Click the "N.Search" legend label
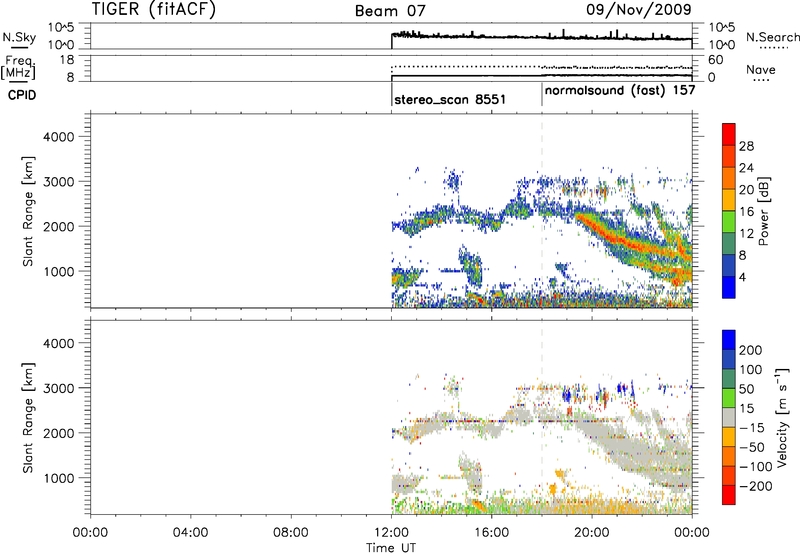Screen dimensions: 800x554 pos(772,37)
